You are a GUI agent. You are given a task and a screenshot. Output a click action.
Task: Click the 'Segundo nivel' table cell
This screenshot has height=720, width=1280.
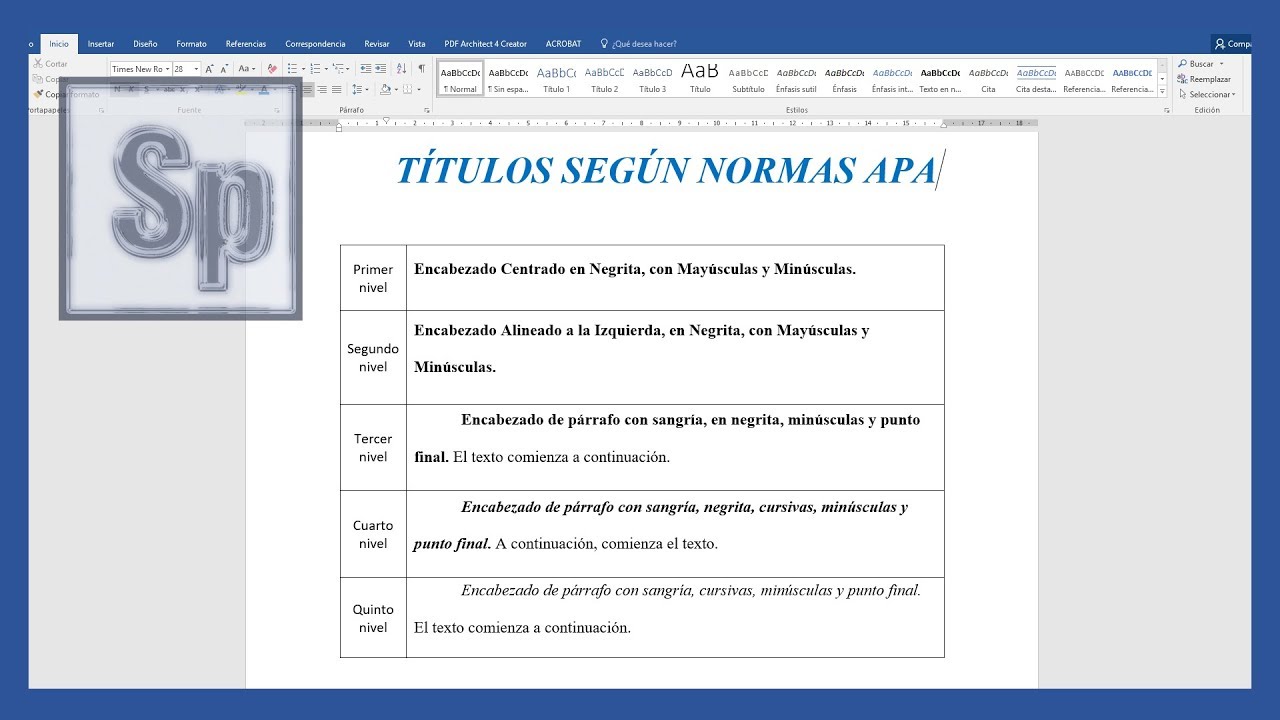coord(373,358)
